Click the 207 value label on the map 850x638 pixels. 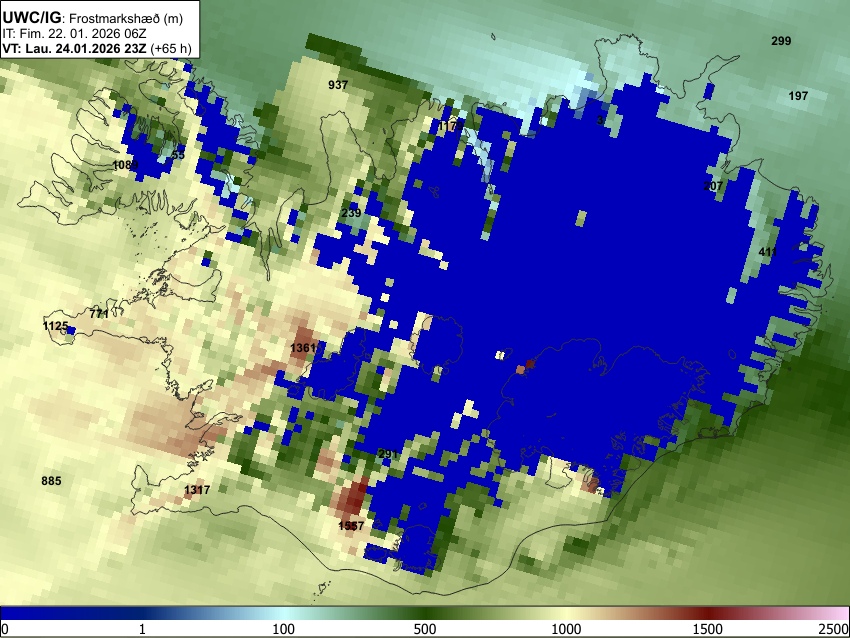point(713,186)
